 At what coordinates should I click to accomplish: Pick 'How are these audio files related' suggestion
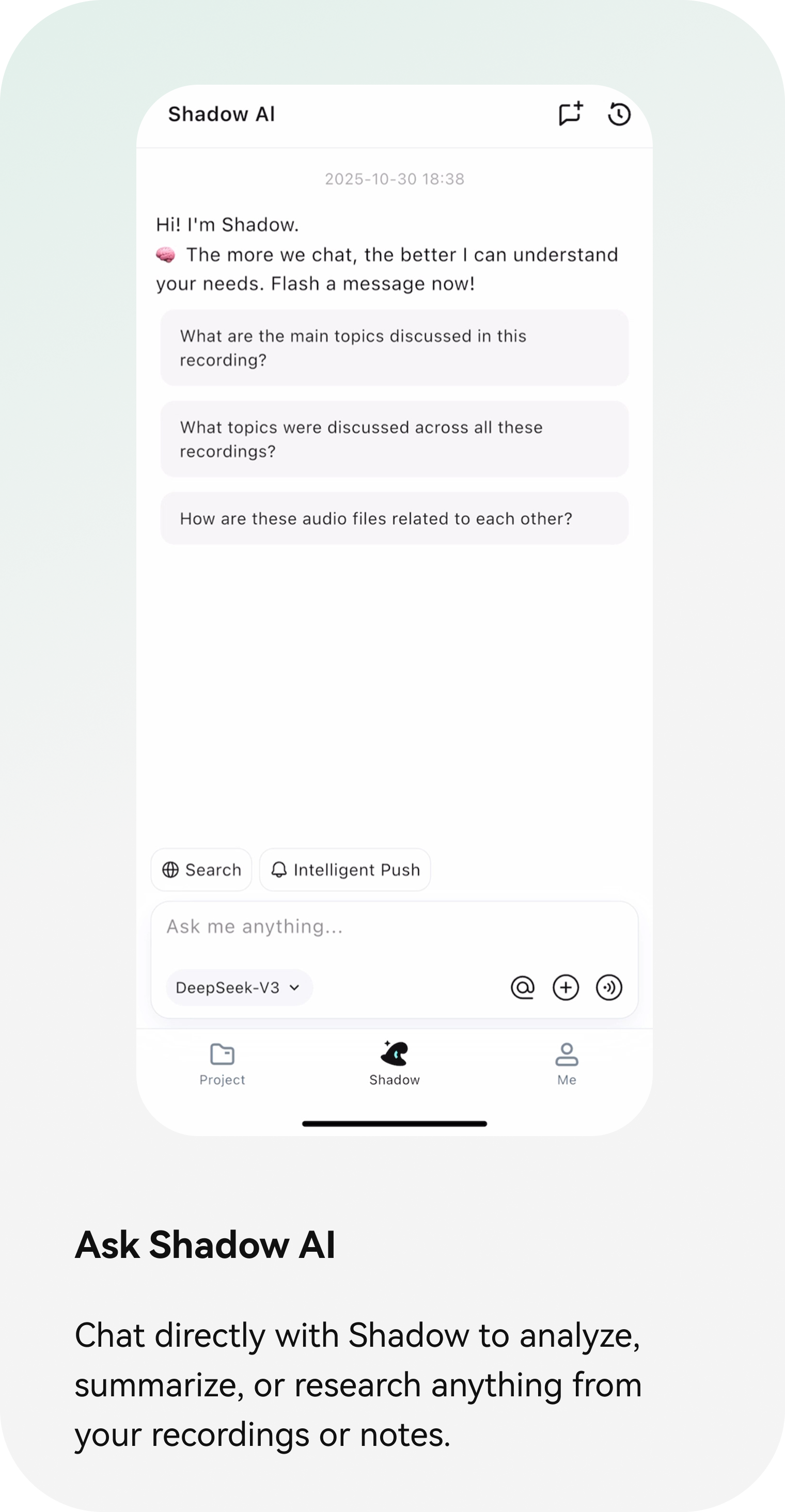point(395,518)
